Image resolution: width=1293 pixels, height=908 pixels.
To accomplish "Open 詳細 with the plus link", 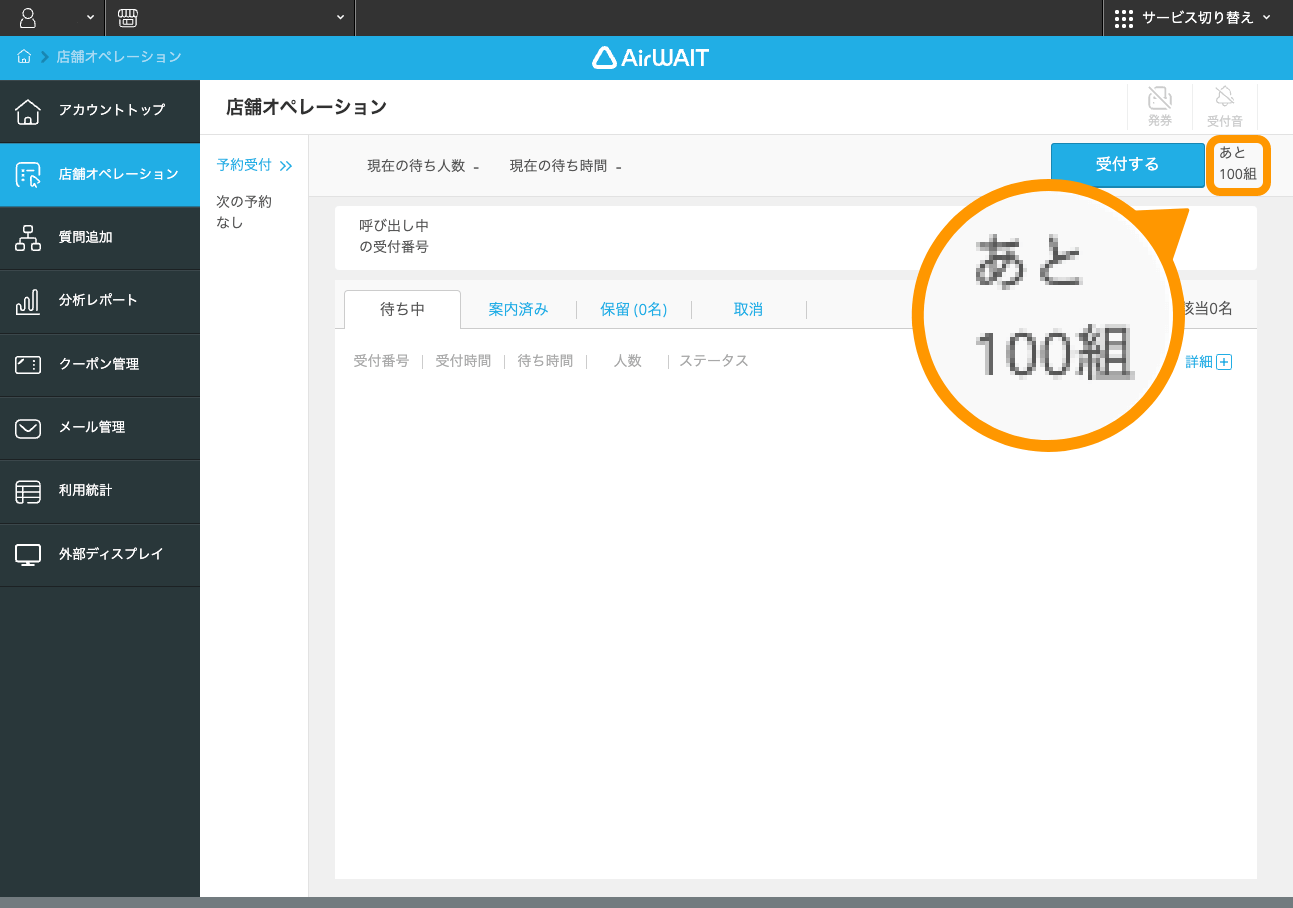I will click(1208, 361).
